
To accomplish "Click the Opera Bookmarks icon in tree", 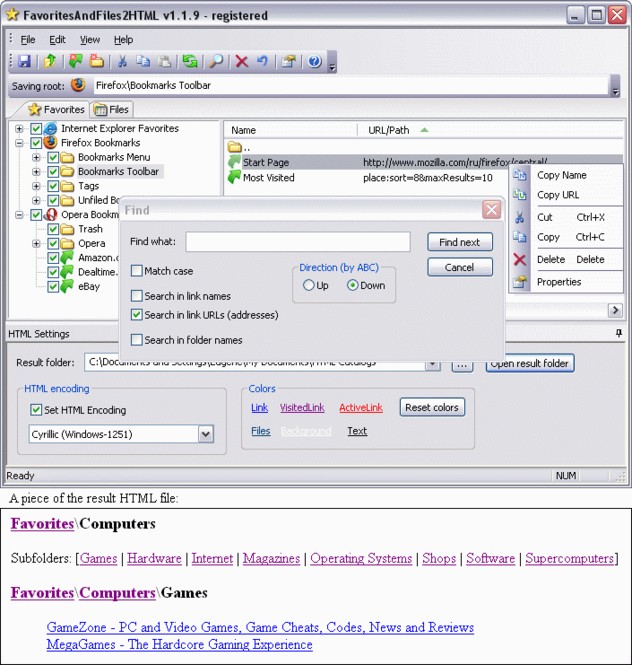I will pos(50,215).
